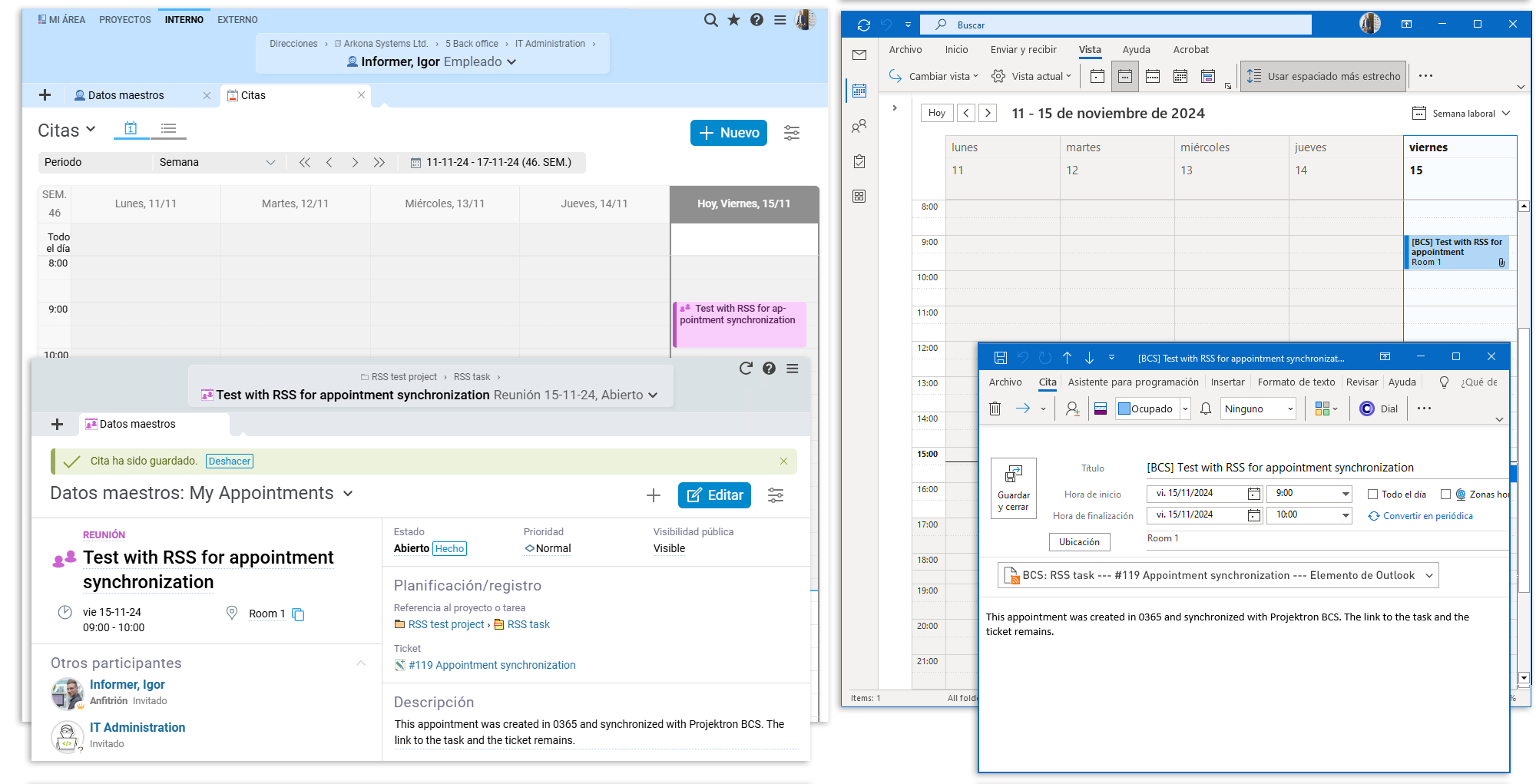Open Vista ribbon tab in Outlook

1090,49
